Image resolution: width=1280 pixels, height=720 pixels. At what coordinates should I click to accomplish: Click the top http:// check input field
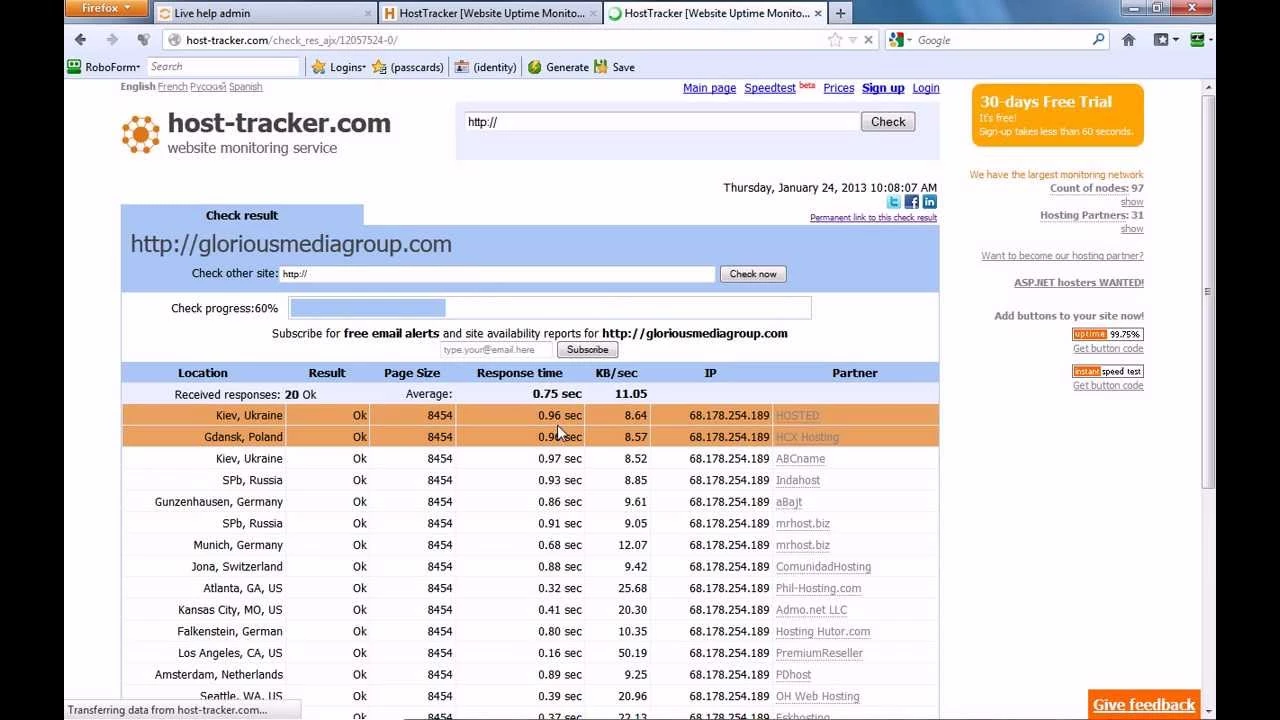pyautogui.click(x=661, y=122)
